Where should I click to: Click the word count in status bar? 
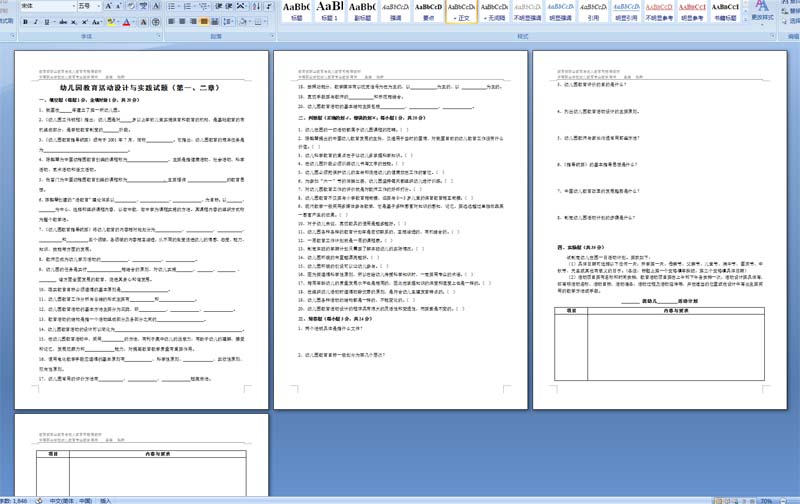(14, 501)
